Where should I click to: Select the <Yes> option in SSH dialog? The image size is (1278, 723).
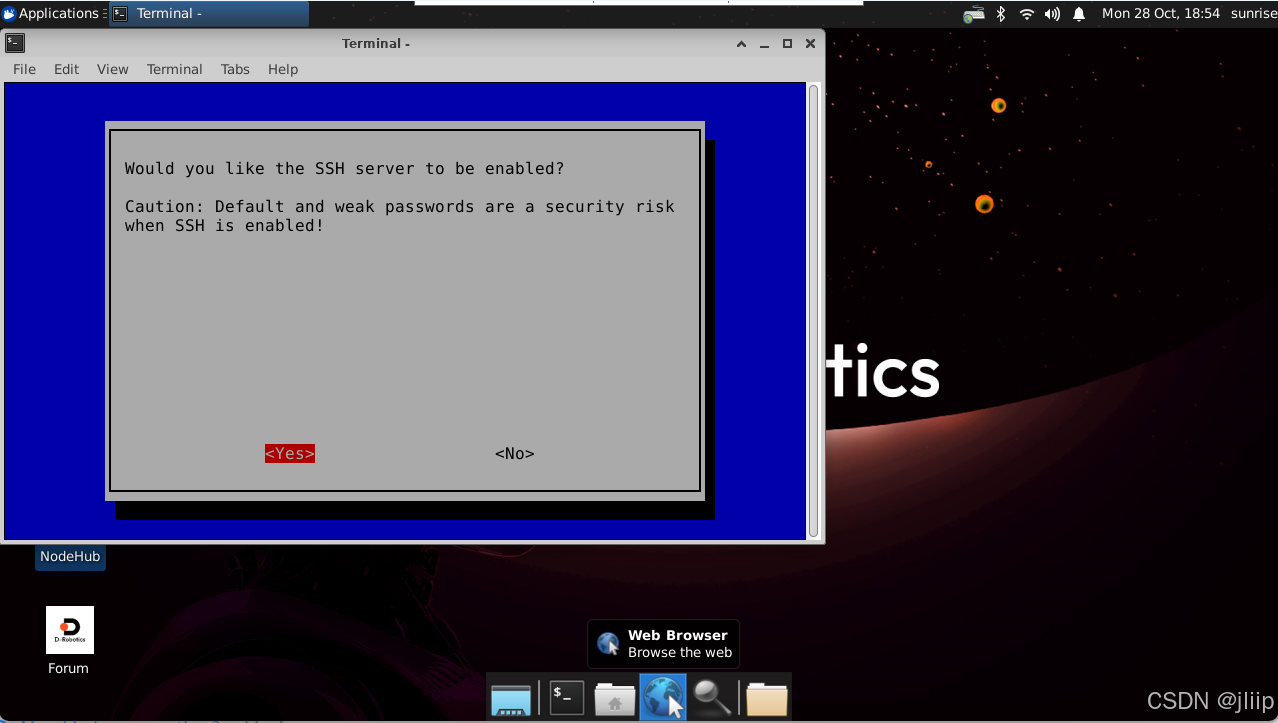290,454
